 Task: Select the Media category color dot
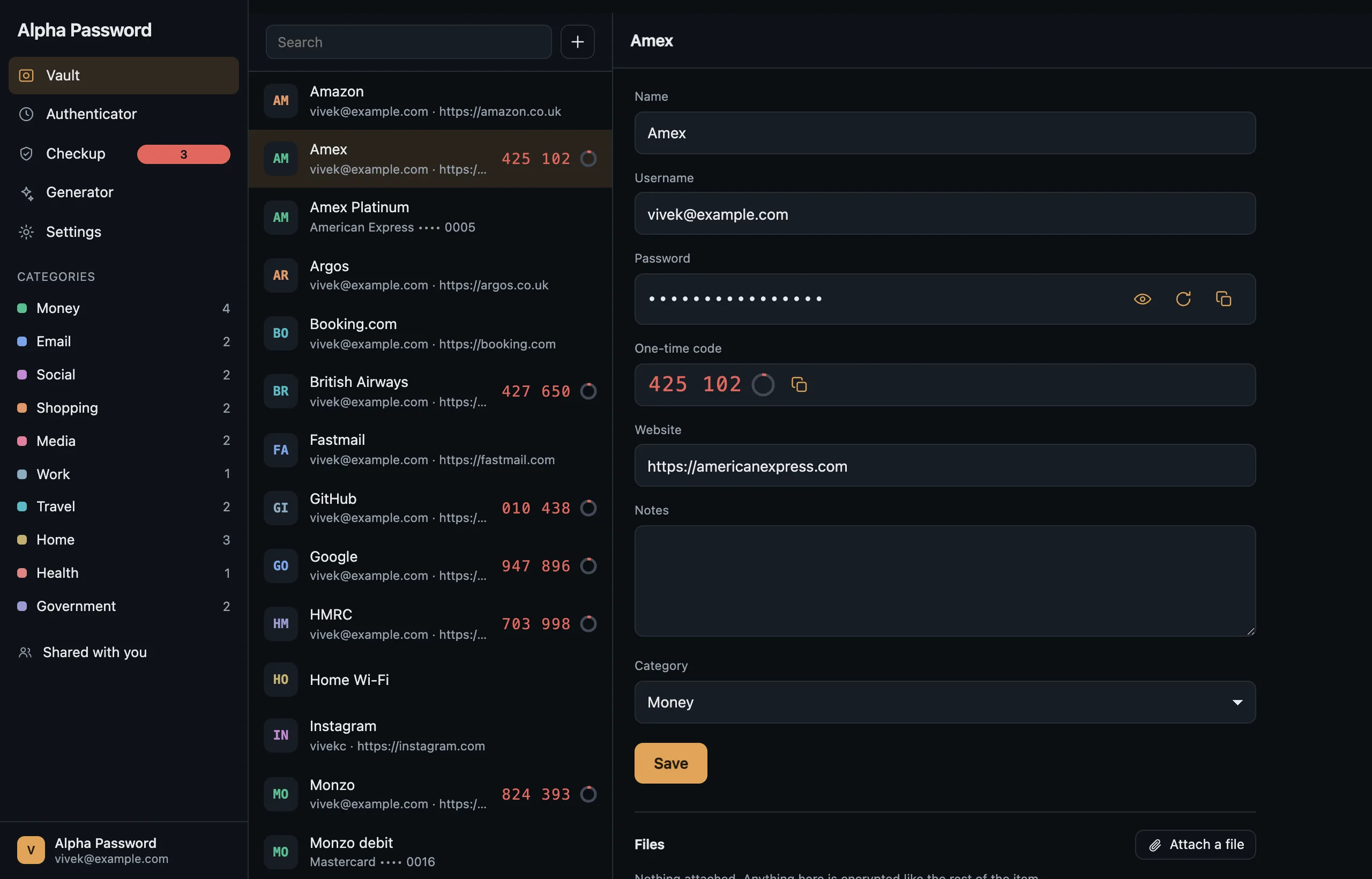[x=23, y=441]
